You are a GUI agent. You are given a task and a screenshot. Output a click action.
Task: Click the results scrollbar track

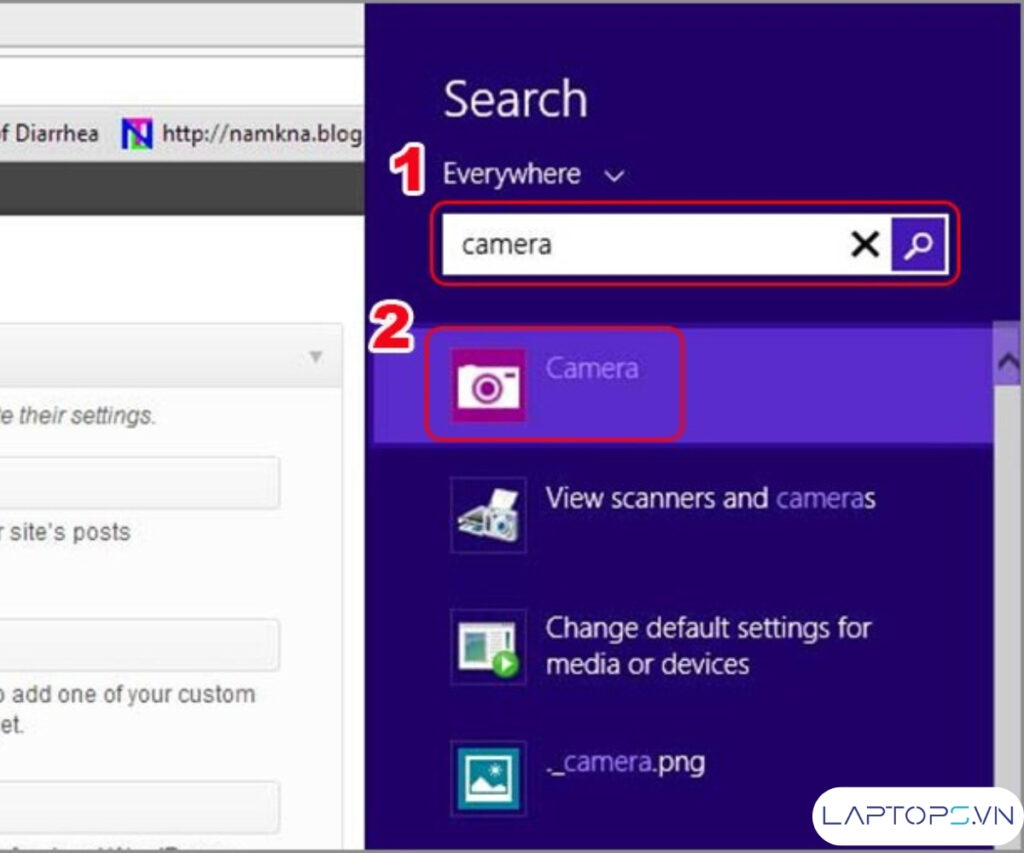[1006, 600]
